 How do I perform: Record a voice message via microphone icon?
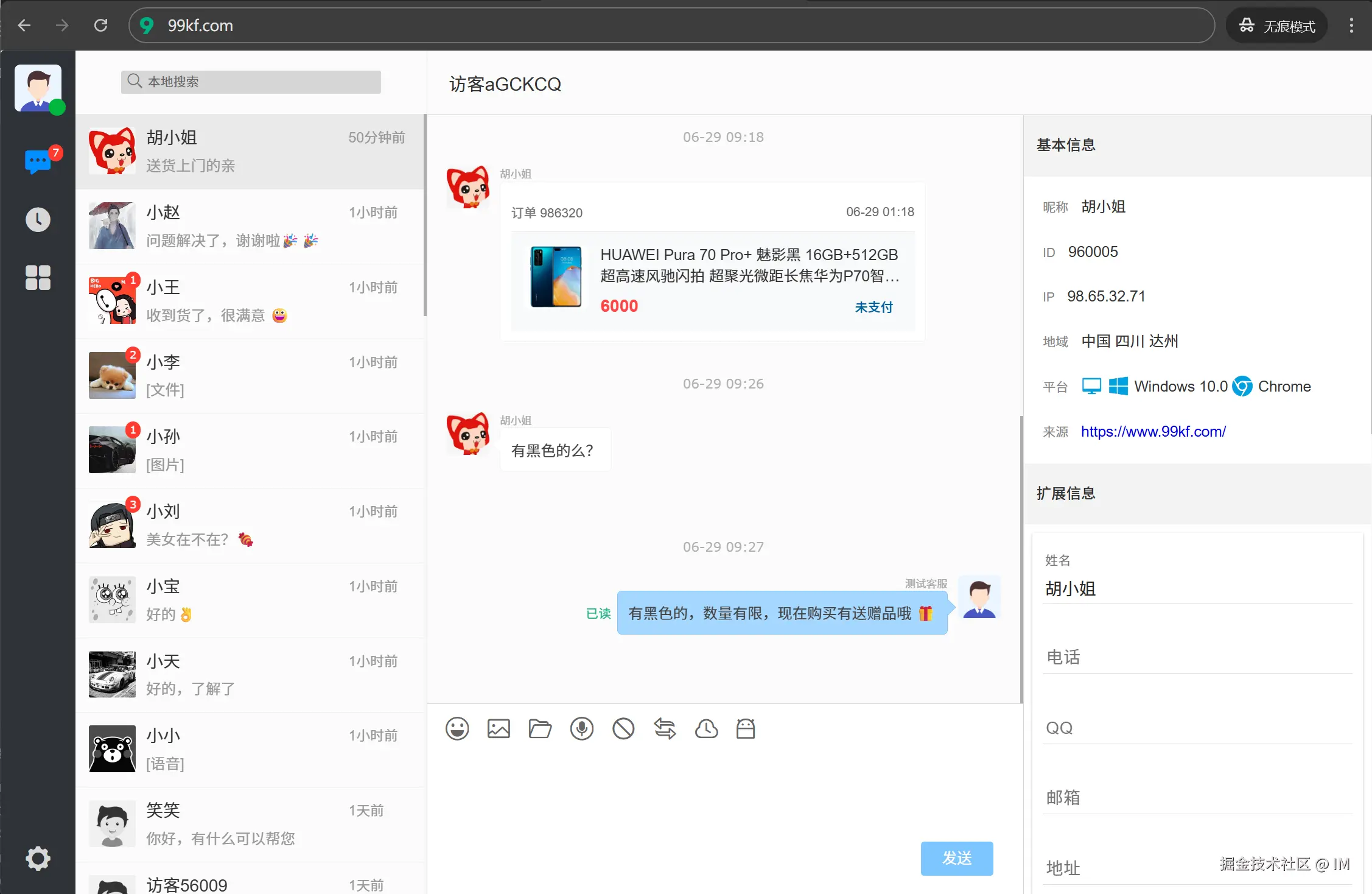pos(581,728)
